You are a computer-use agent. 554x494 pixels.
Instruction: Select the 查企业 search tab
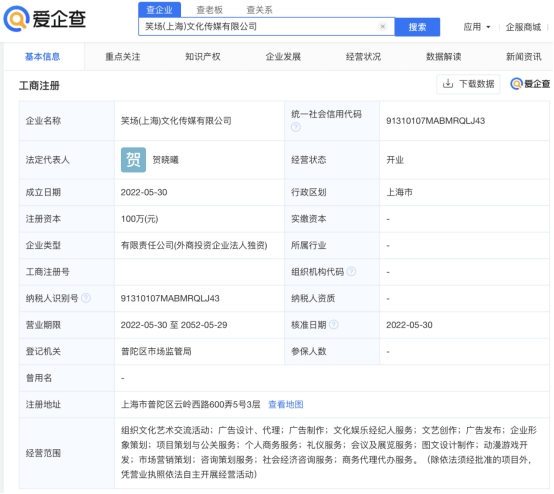pyautogui.click(x=159, y=10)
